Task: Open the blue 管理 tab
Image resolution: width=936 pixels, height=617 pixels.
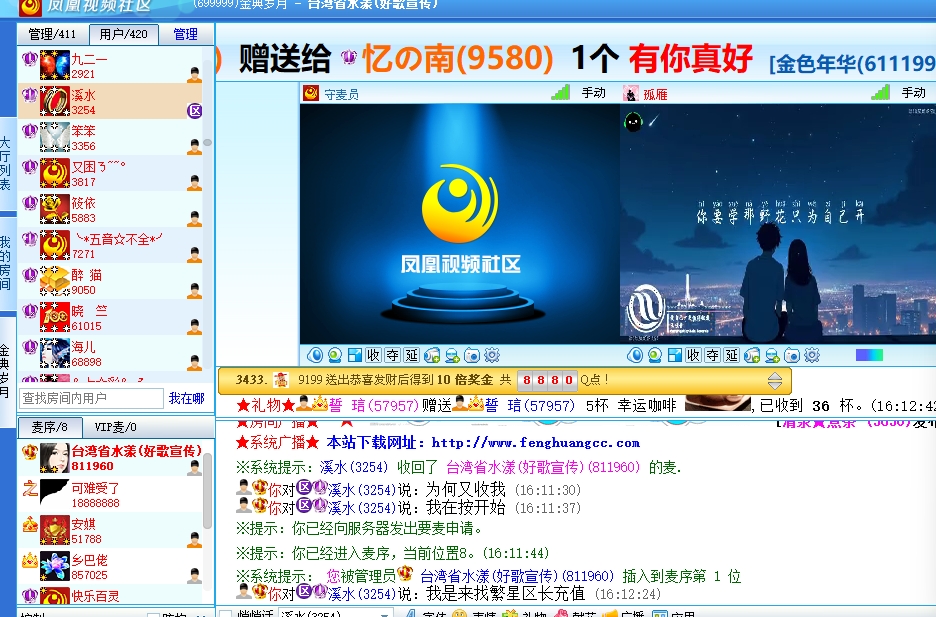Action: (186, 34)
